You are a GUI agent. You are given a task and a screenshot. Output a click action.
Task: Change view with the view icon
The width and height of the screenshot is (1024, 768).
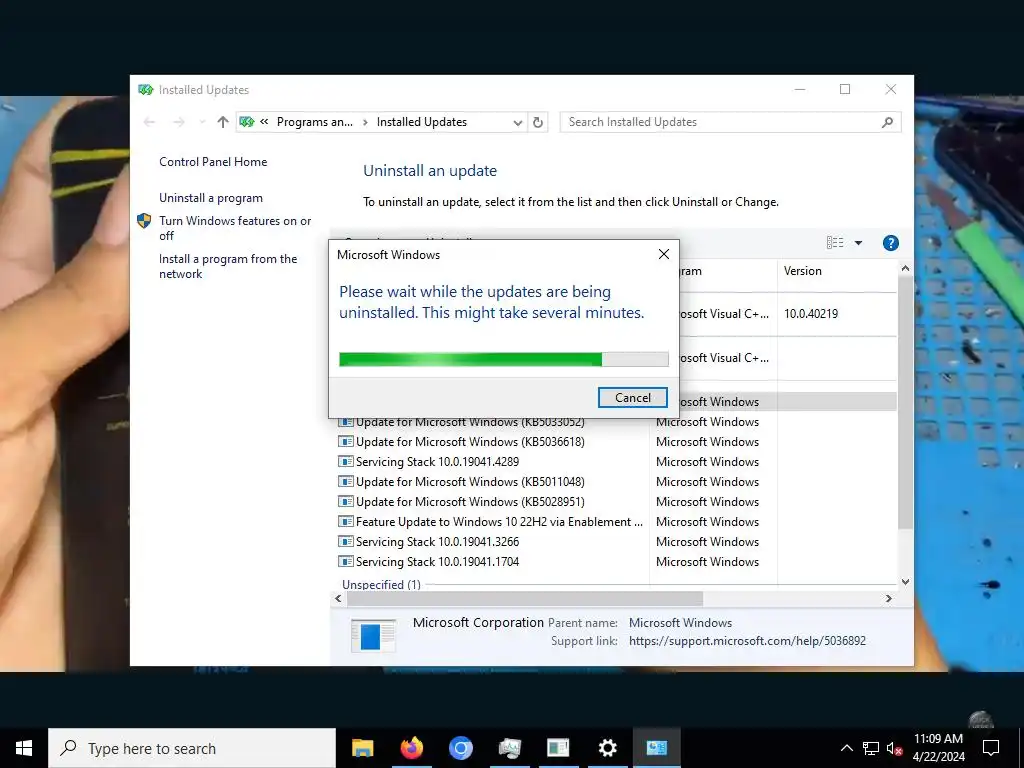coord(835,243)
